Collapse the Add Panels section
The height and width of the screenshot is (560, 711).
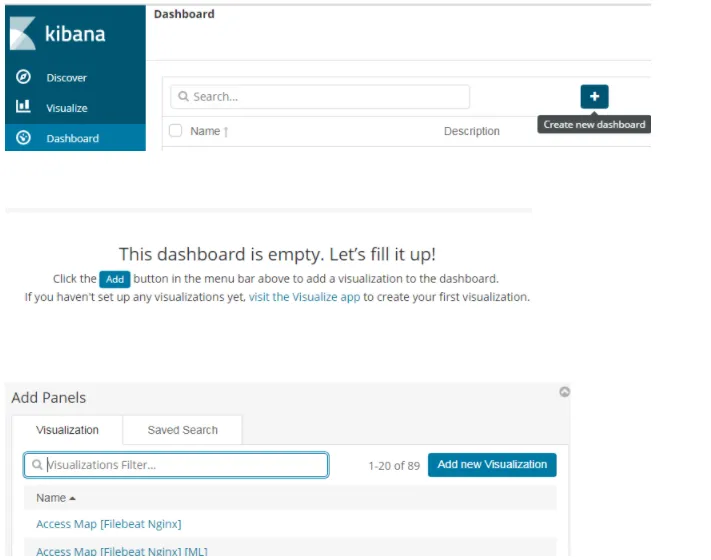point(564,392)
